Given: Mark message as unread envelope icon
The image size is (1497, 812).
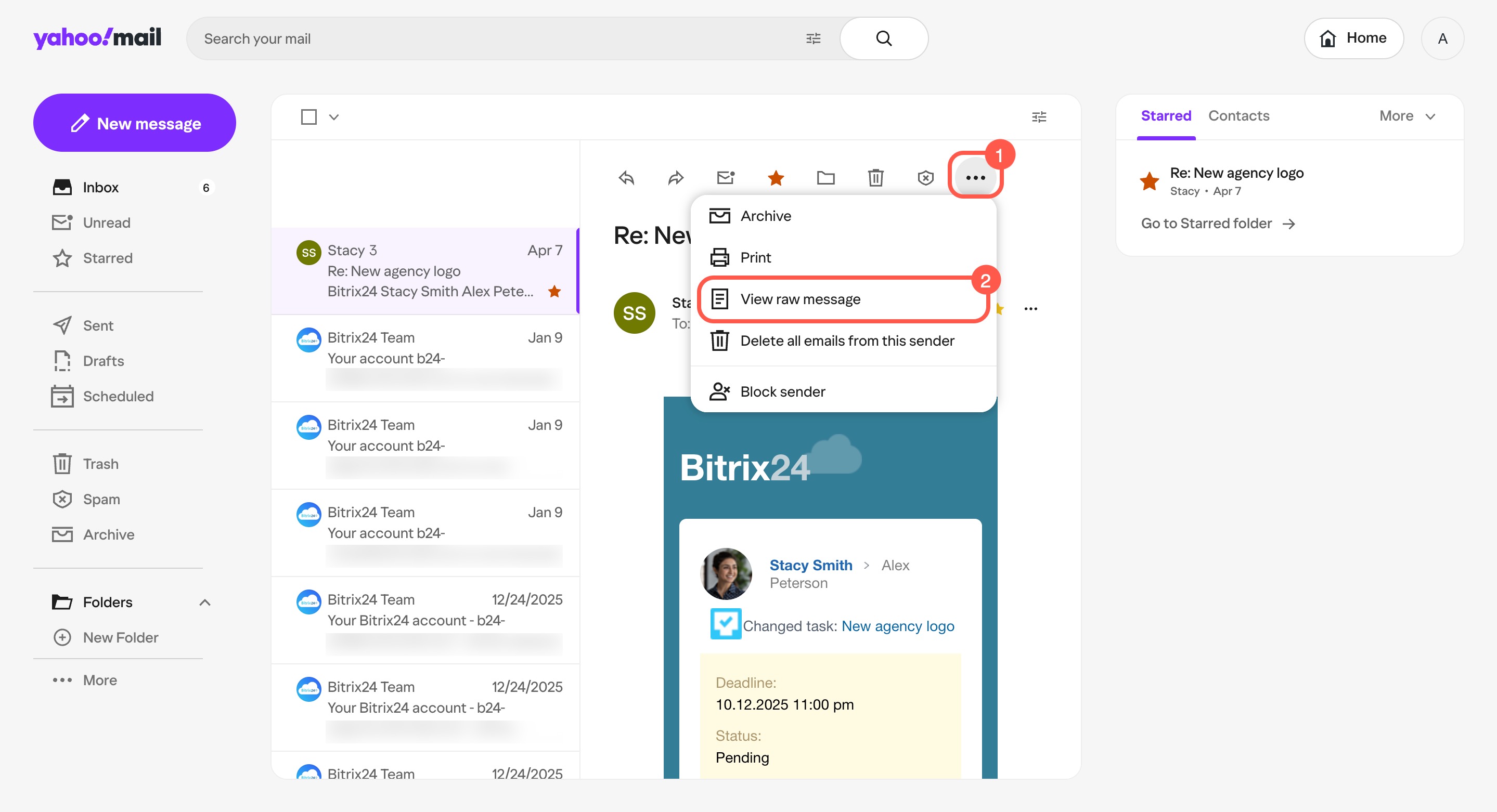Looking at the screenshot, I should click(x=725, y=178).
